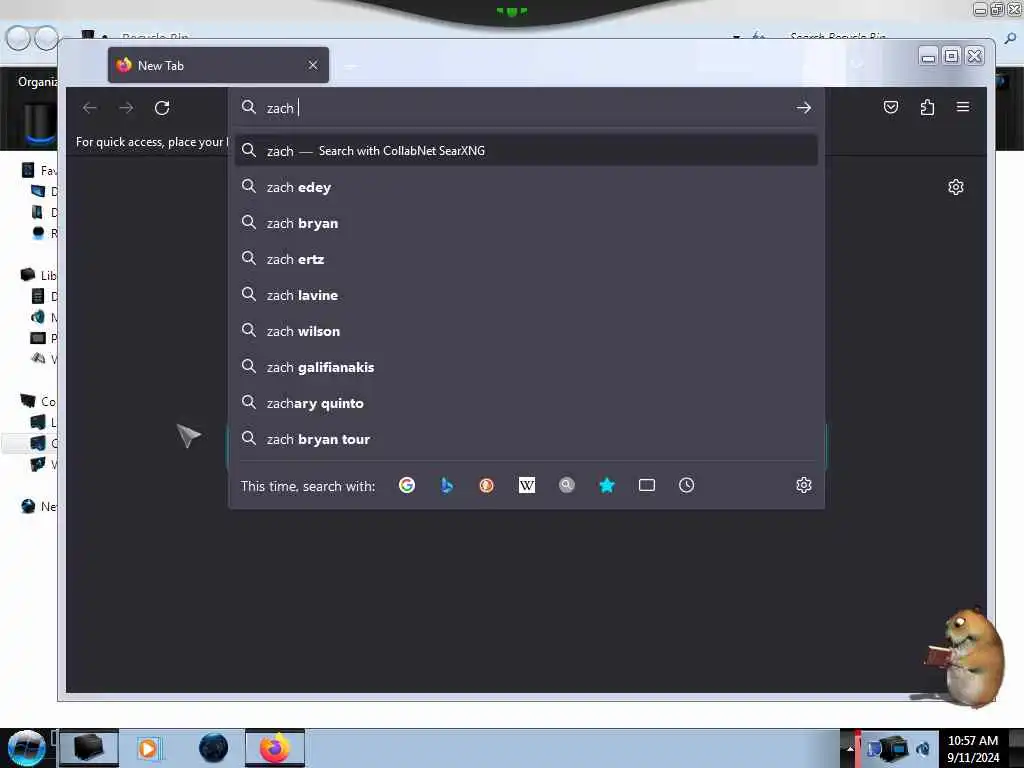Click inside the address bar typing 'zach'
1024x768 pixels.
pyautogui.click(x=526, y=108)
